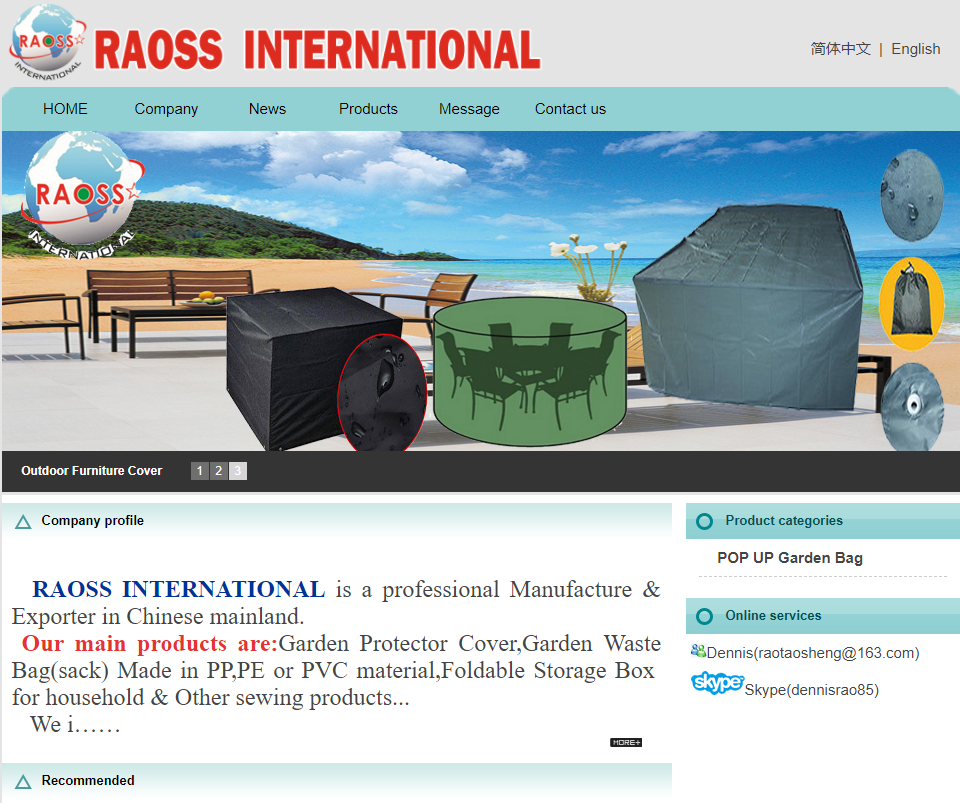Click the triangle icon beside Company profile
Screen dimensions: 960x803
click(22, 520)
